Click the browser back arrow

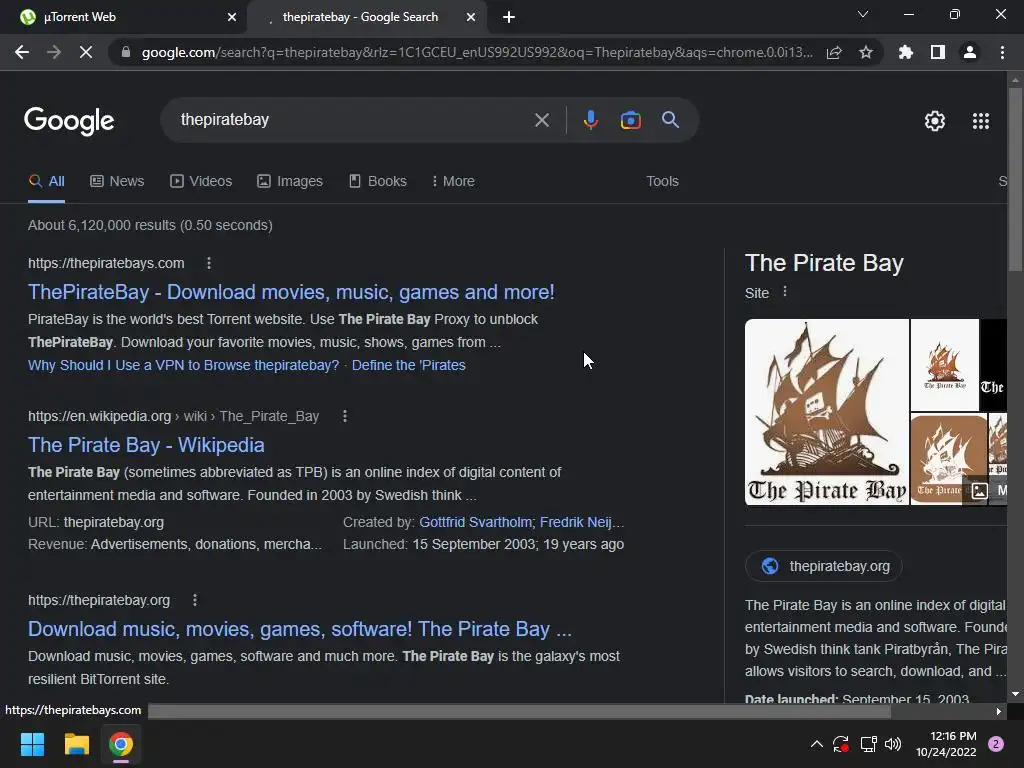point(22,52)
